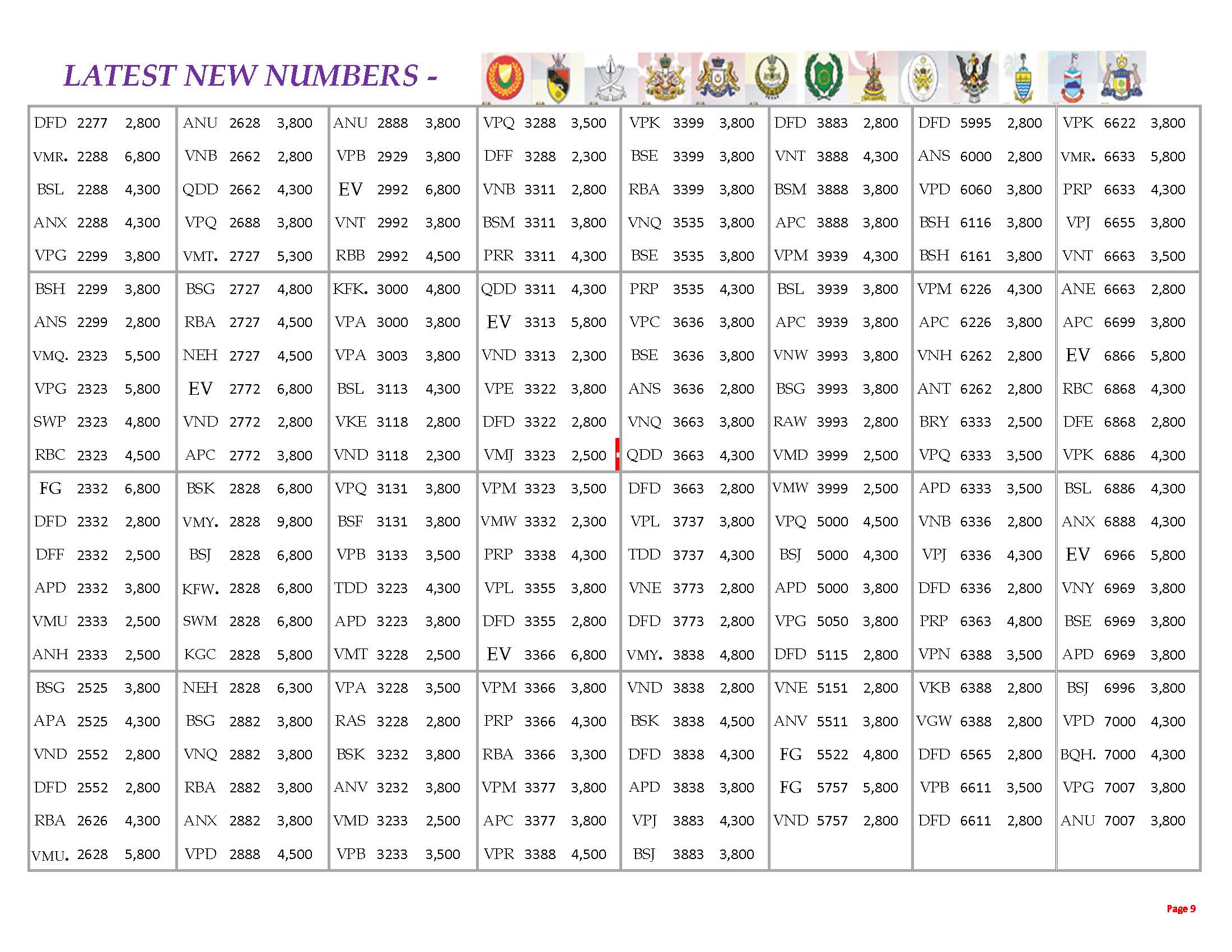Viewport: 1232px width, 952px height.
Task: Click the Melaka crest at far right
Action: click(x=1121, y=78)
